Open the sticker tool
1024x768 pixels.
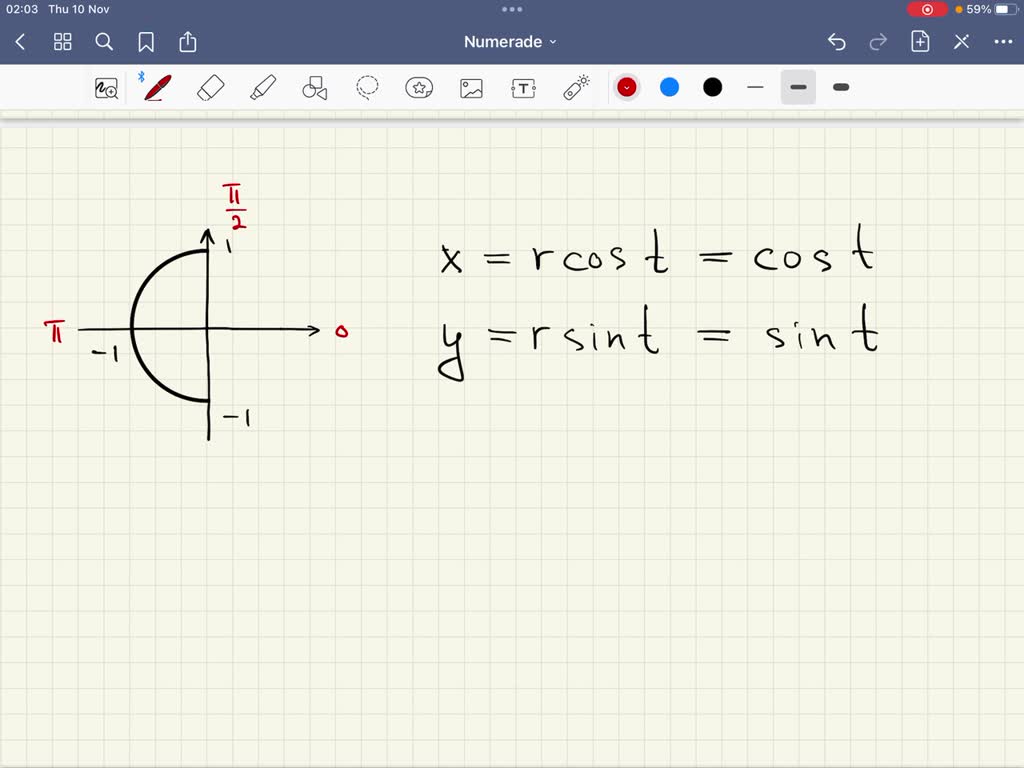419,87
